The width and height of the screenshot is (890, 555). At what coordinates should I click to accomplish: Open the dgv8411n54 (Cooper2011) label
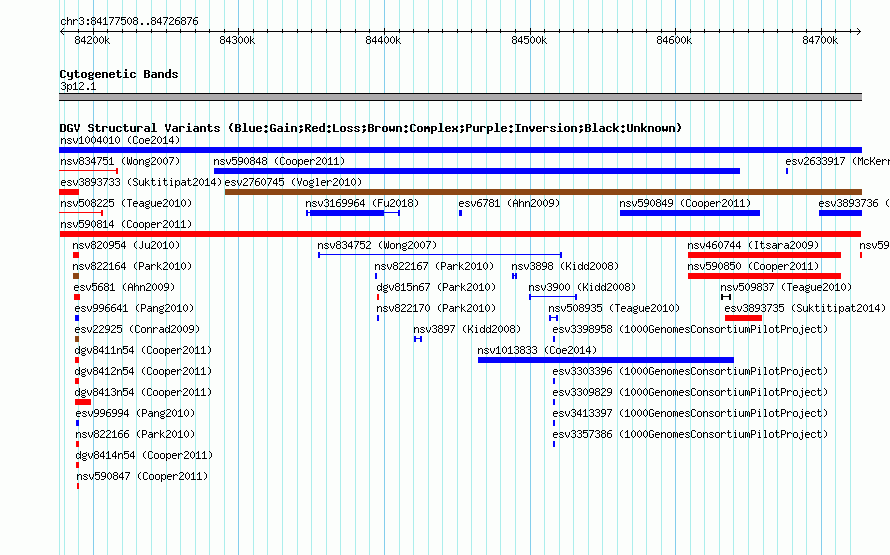[x=143, y=350]
